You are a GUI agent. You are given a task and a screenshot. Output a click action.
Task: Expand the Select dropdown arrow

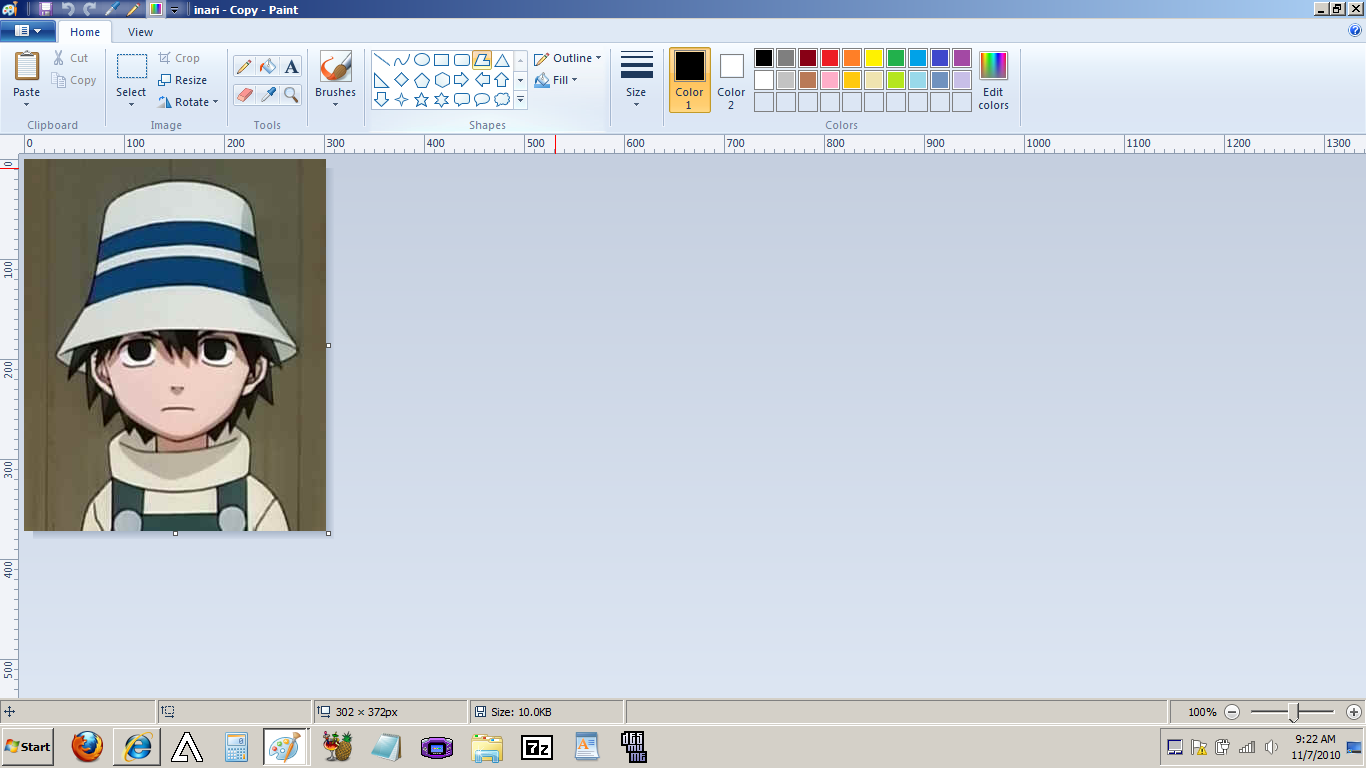[131, 104]
